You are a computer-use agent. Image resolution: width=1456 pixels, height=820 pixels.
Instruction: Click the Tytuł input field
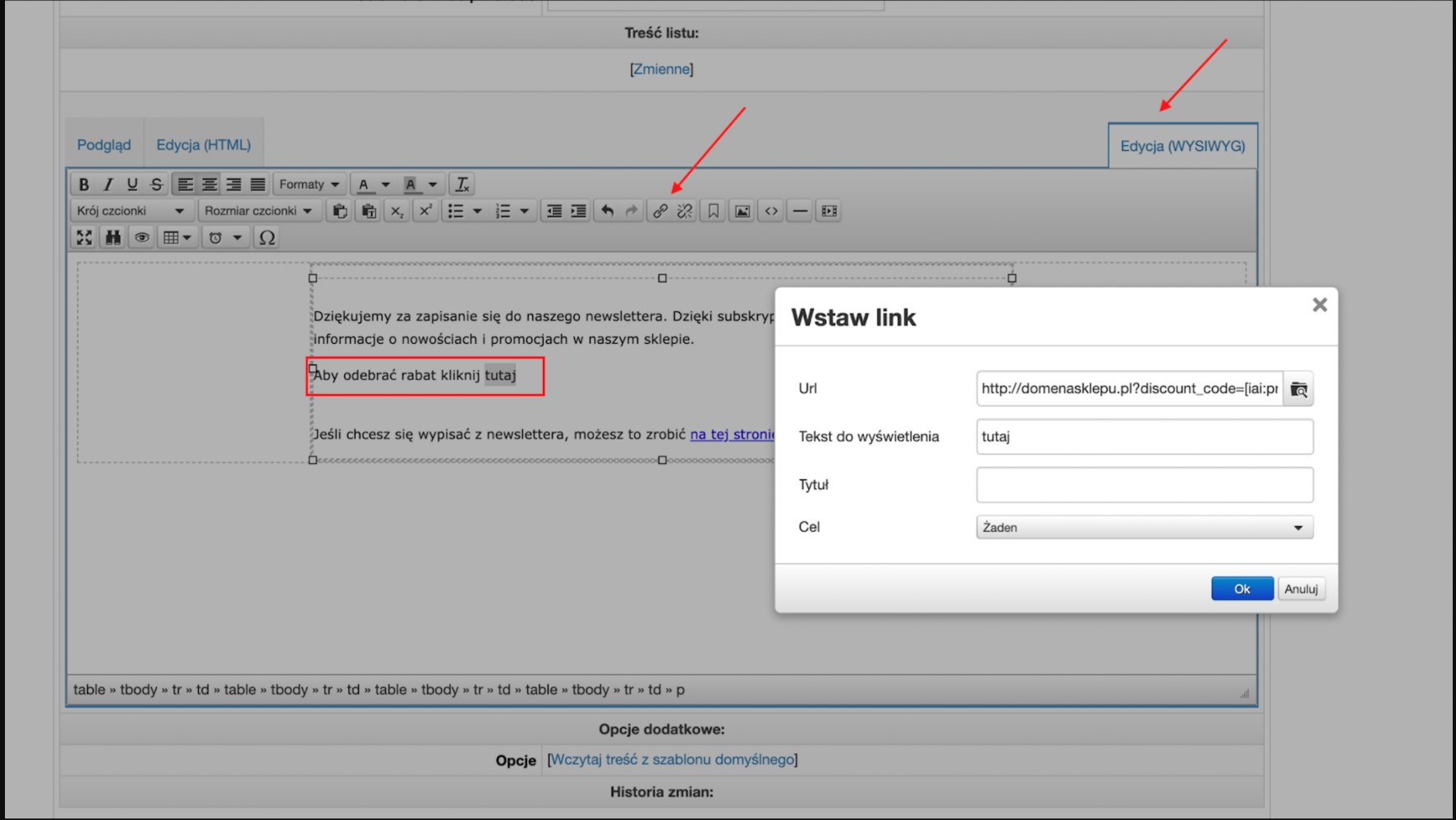pyautogui.click(x=1145, y=485)
